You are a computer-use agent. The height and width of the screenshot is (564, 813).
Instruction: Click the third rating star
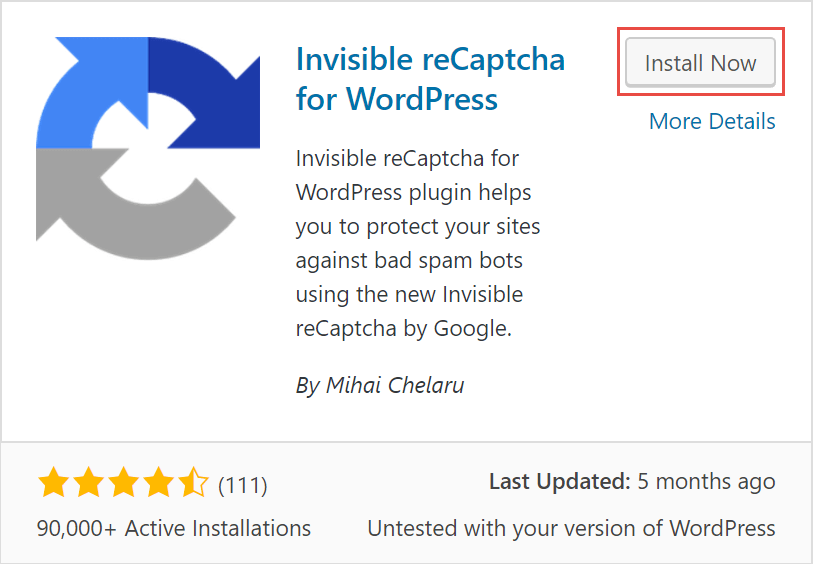123,482
